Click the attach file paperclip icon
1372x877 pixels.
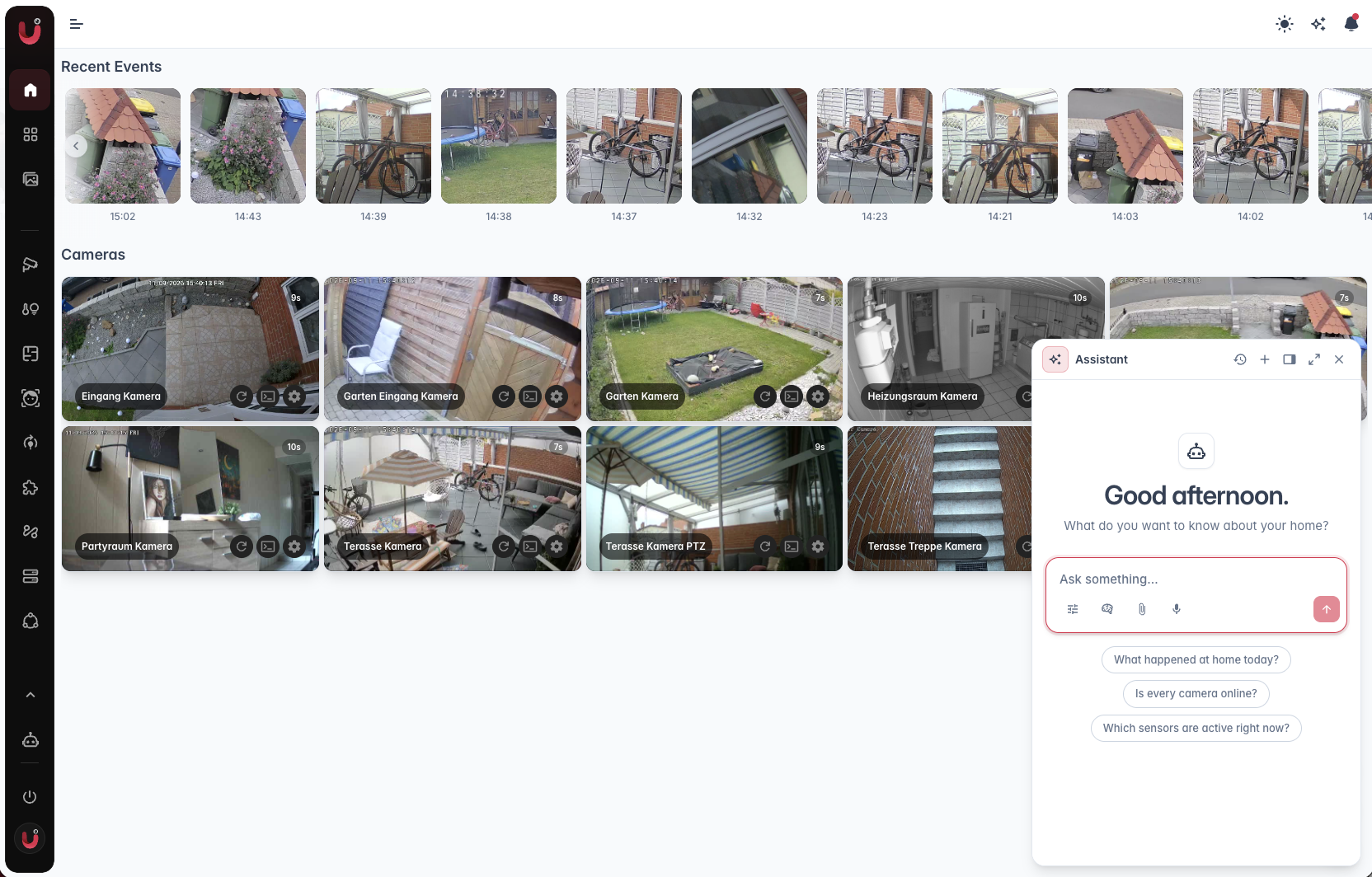click(1142, 609)
